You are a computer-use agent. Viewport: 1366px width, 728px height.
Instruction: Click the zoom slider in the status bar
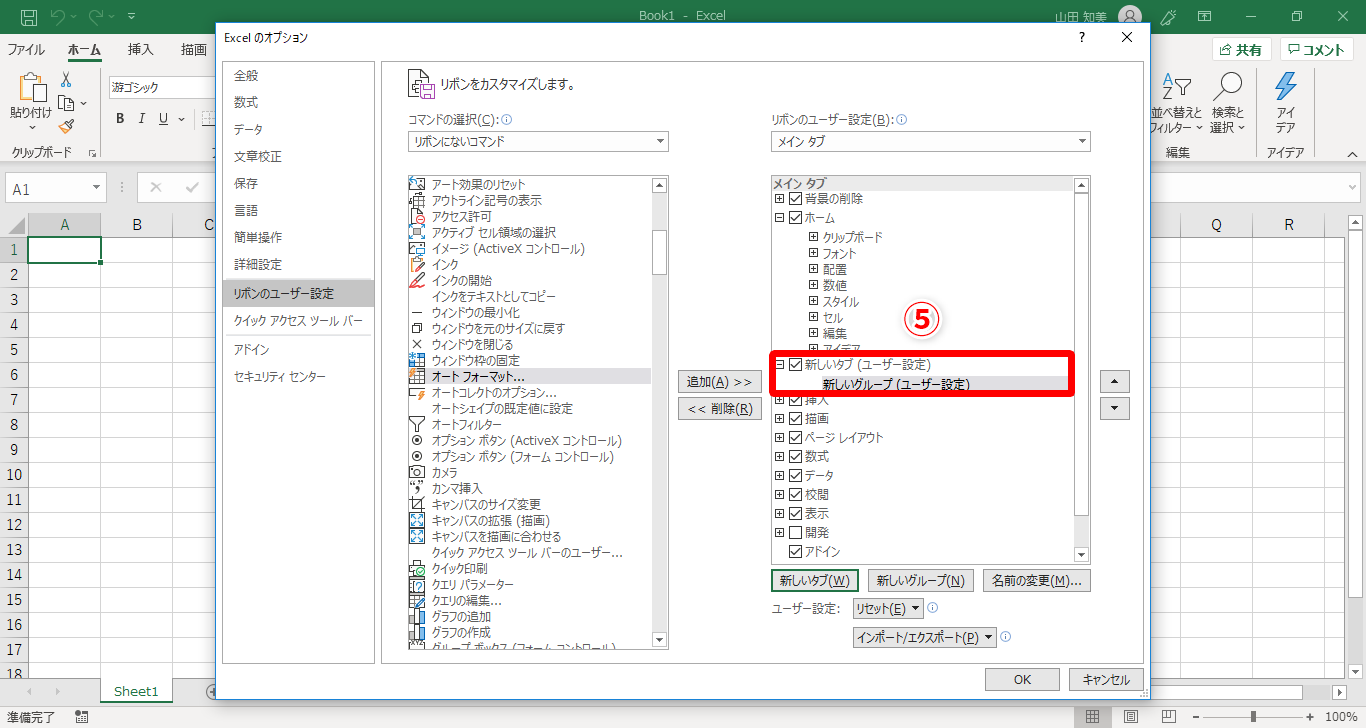(x=1254, y=717)
